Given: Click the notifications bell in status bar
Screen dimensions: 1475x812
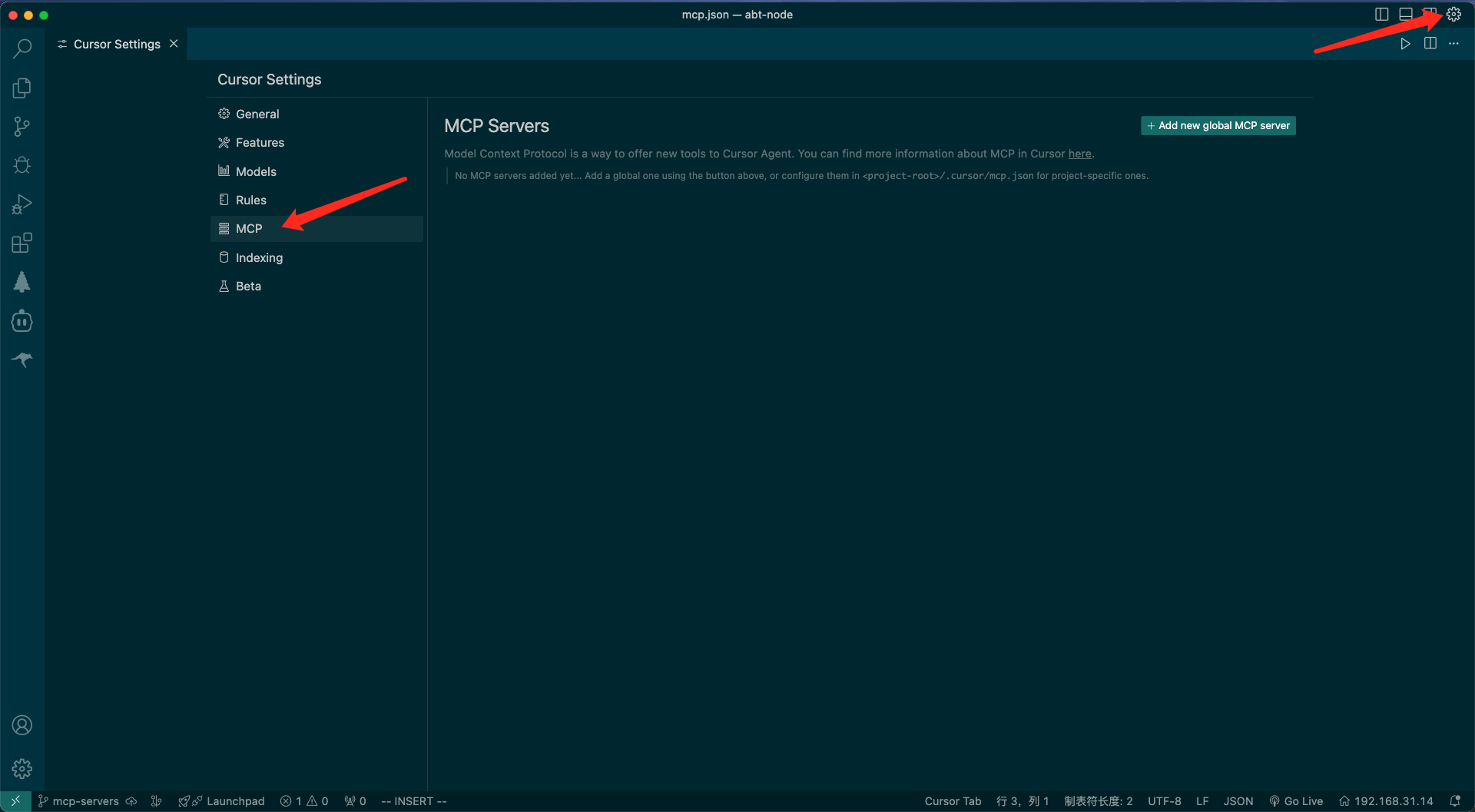Looking at the screenshot, I should 1455,801.
